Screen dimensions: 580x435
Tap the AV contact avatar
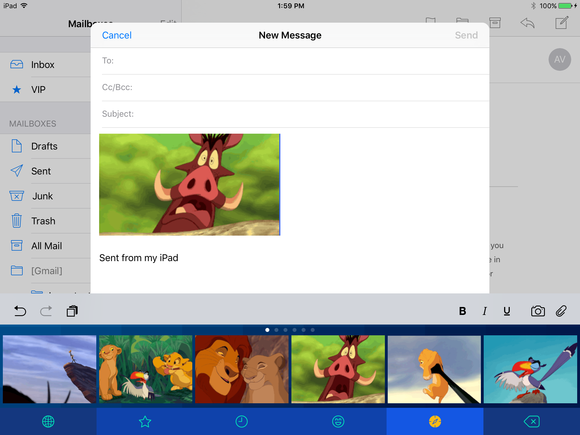pyautogui.click(x=560, y=59)
